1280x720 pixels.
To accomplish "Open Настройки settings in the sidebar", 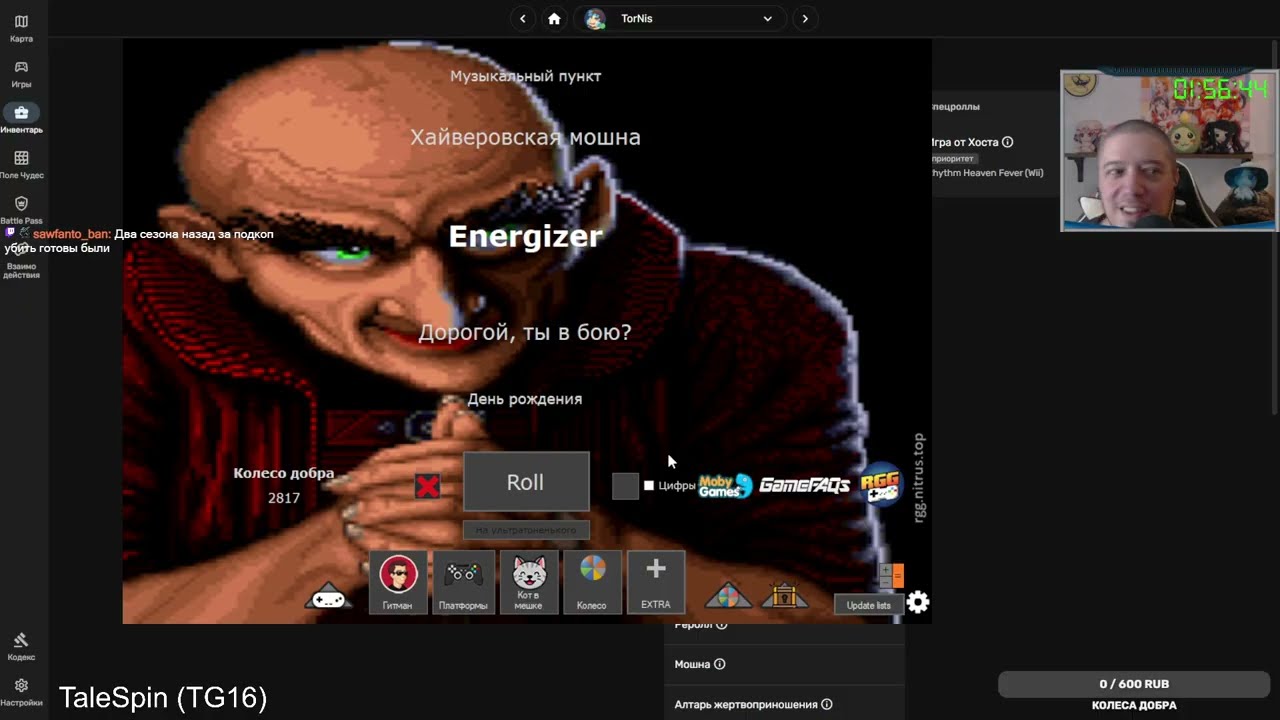I will tap(21, 692).
